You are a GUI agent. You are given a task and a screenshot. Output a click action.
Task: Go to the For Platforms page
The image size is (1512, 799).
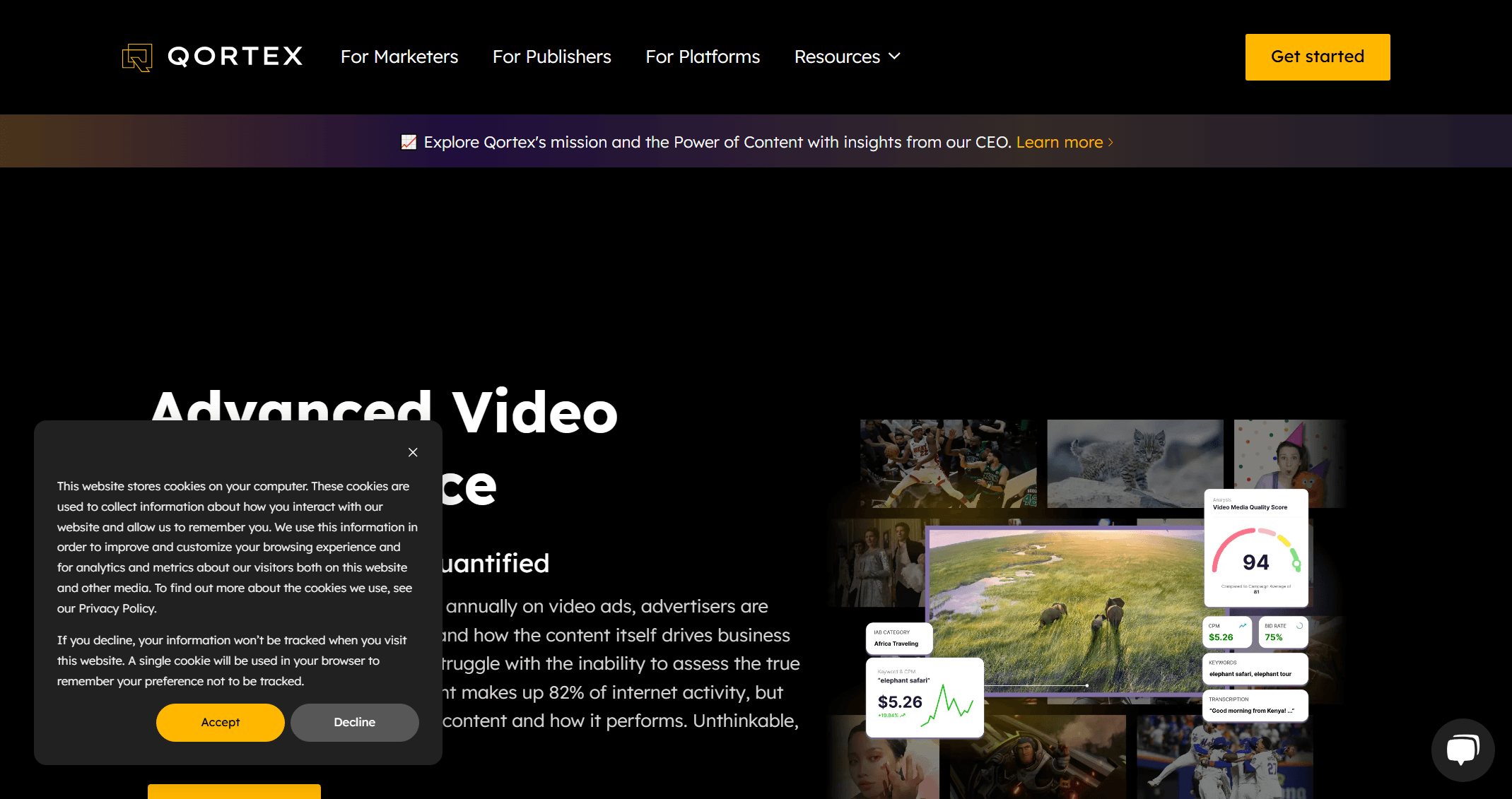[x=703, y=57]
